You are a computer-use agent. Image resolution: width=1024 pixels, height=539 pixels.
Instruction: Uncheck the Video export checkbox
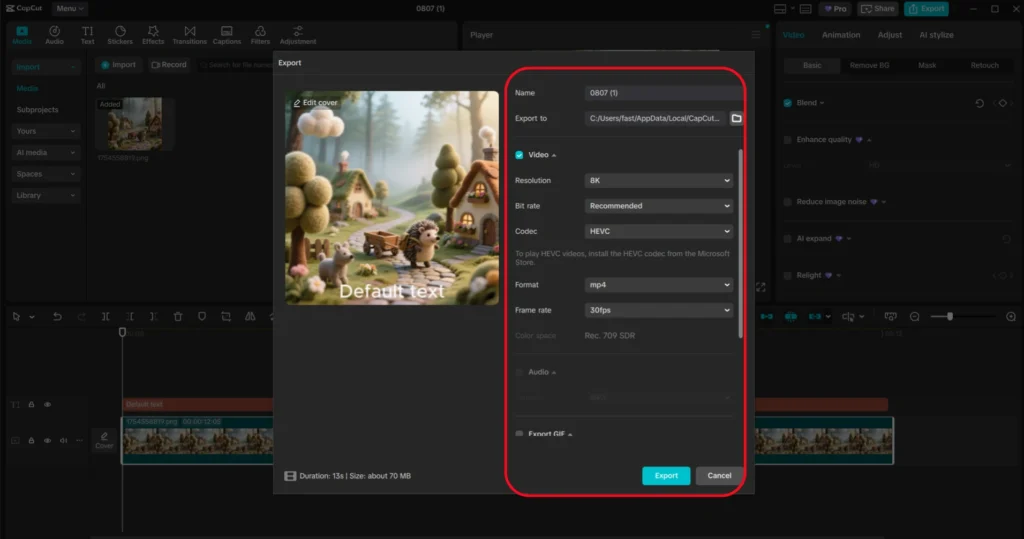[x=519, y=155]
